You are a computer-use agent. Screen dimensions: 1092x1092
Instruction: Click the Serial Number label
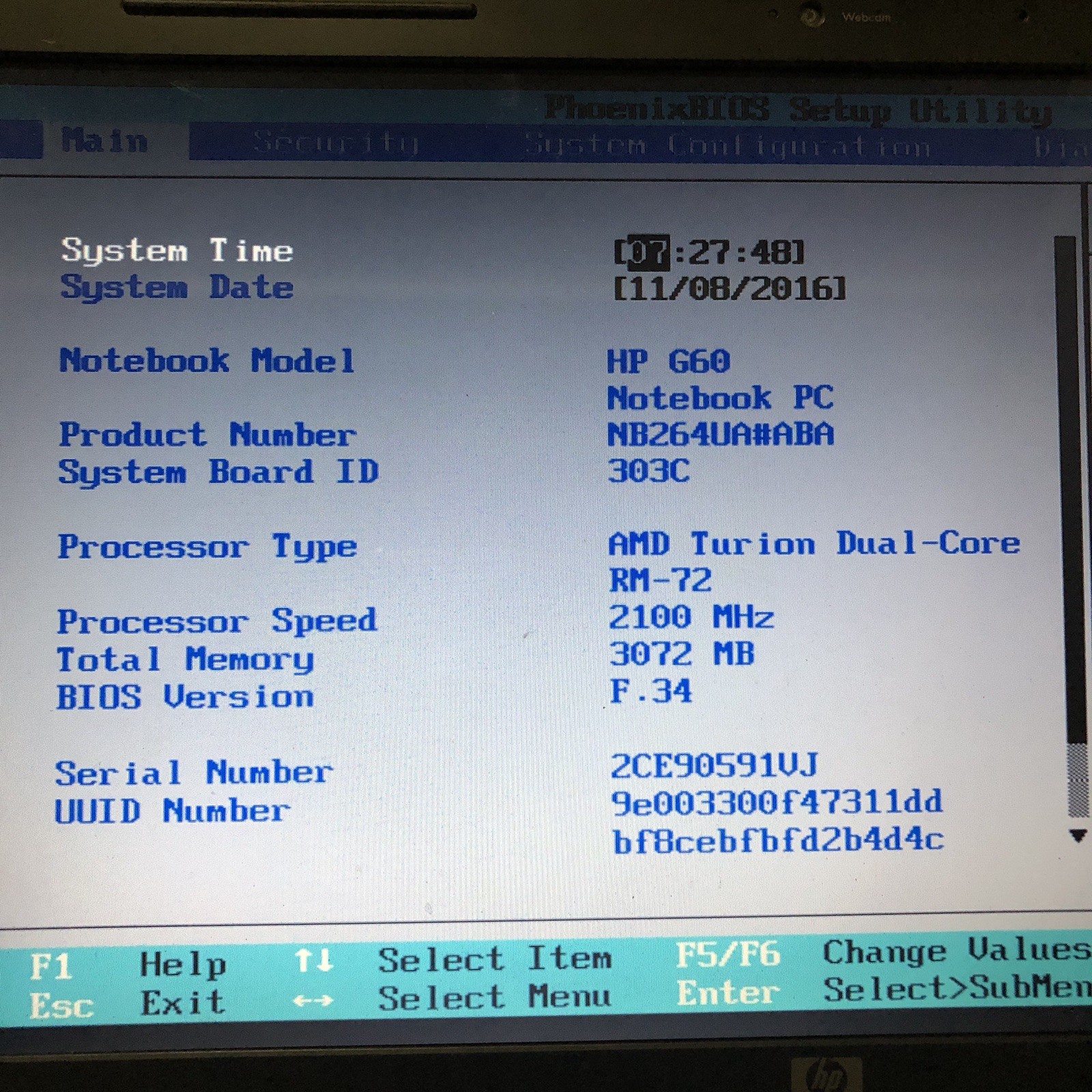tap(194, 773)
